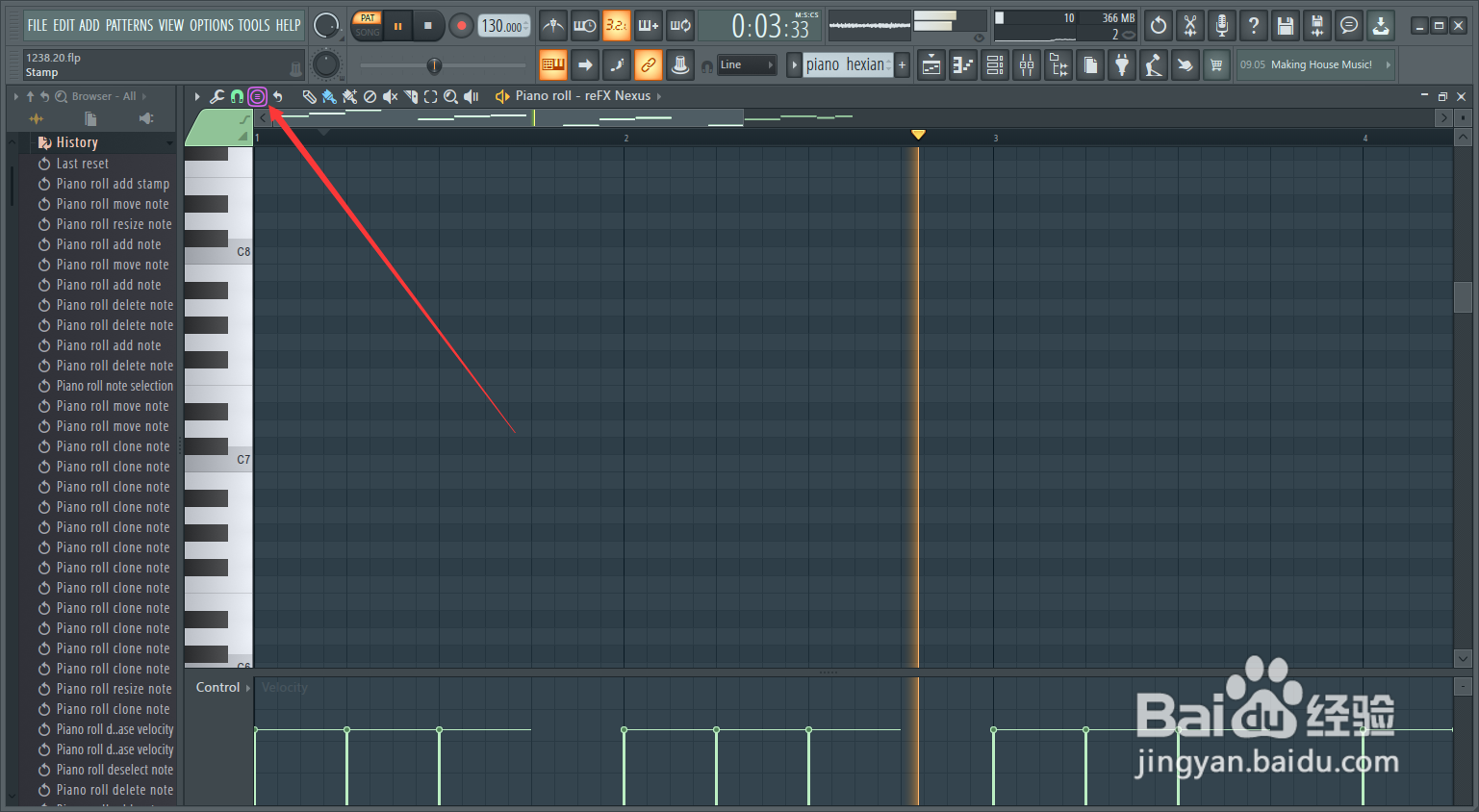Open the reFX Nexus channel arrow menu
The image size is (1479, 812).
click(x=659, y=96)
